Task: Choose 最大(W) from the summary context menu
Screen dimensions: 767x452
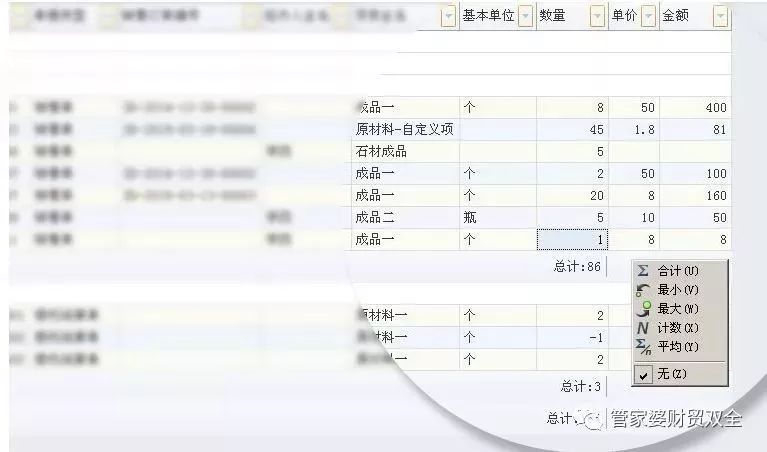Action: point(680,309)
